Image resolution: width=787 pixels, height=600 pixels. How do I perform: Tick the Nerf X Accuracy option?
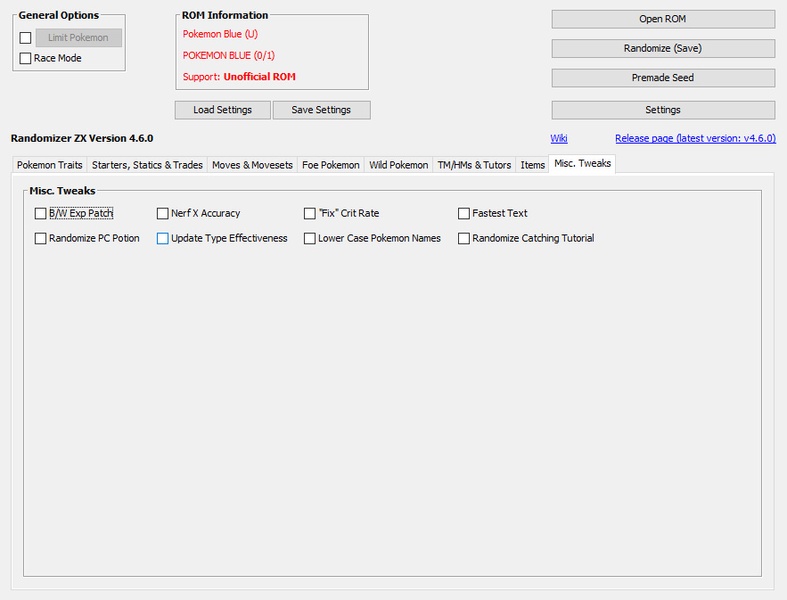tap(162, 213)
